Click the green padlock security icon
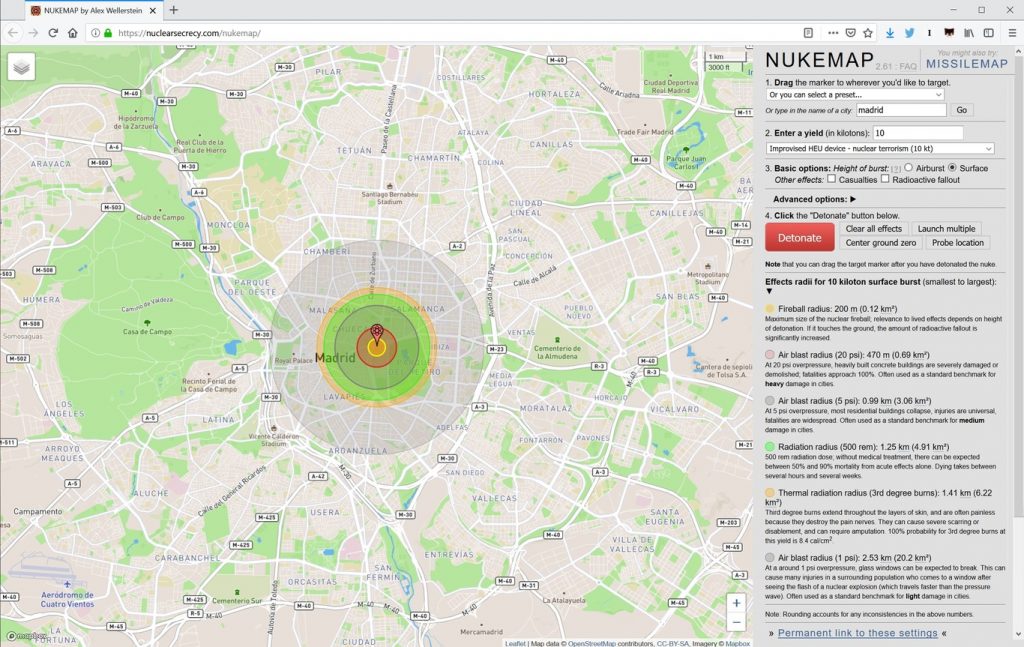The image size is (1024, 647). (108, 33)
